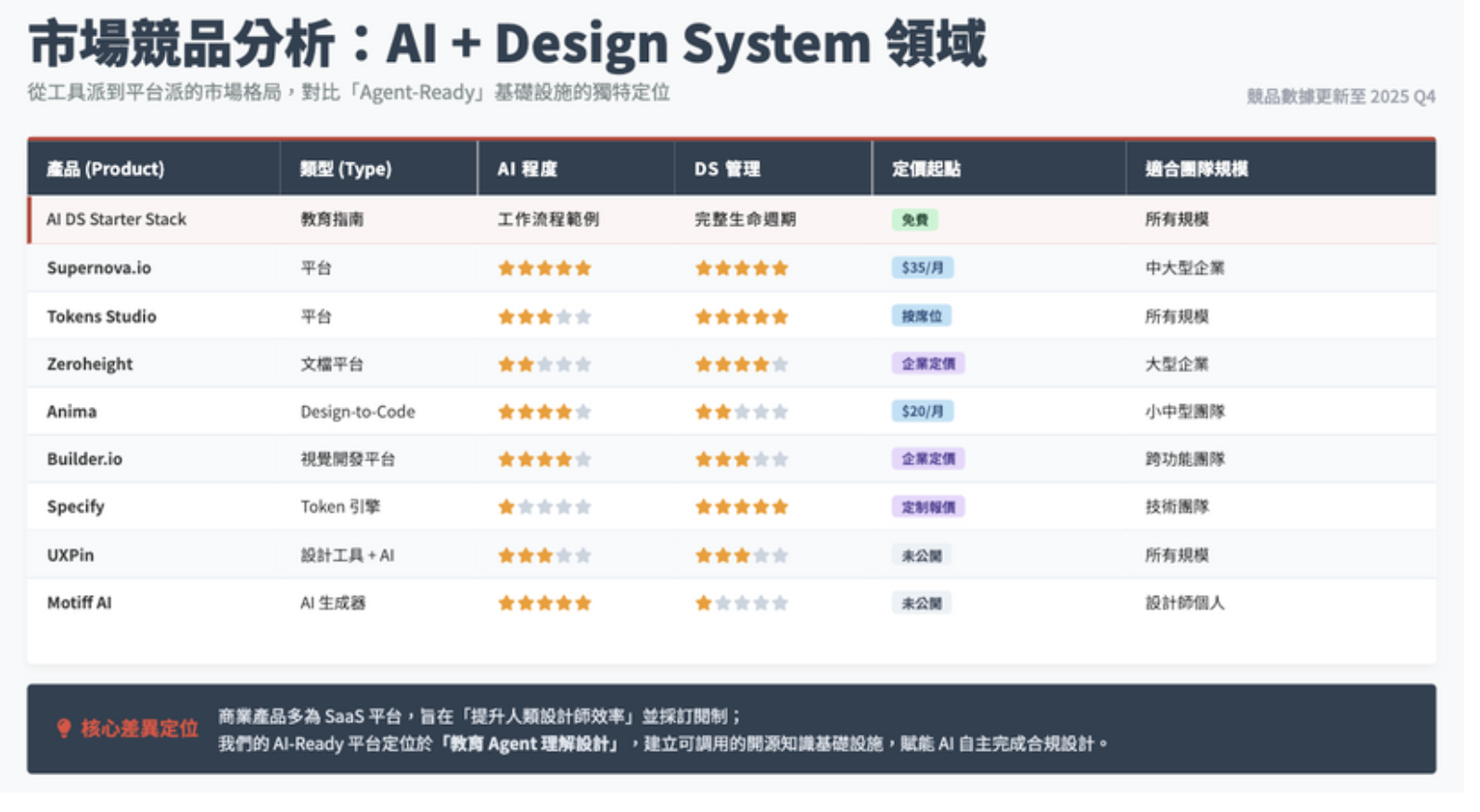
Task: Click the 設計工具 + AI type cell
Action: point(348,555)
